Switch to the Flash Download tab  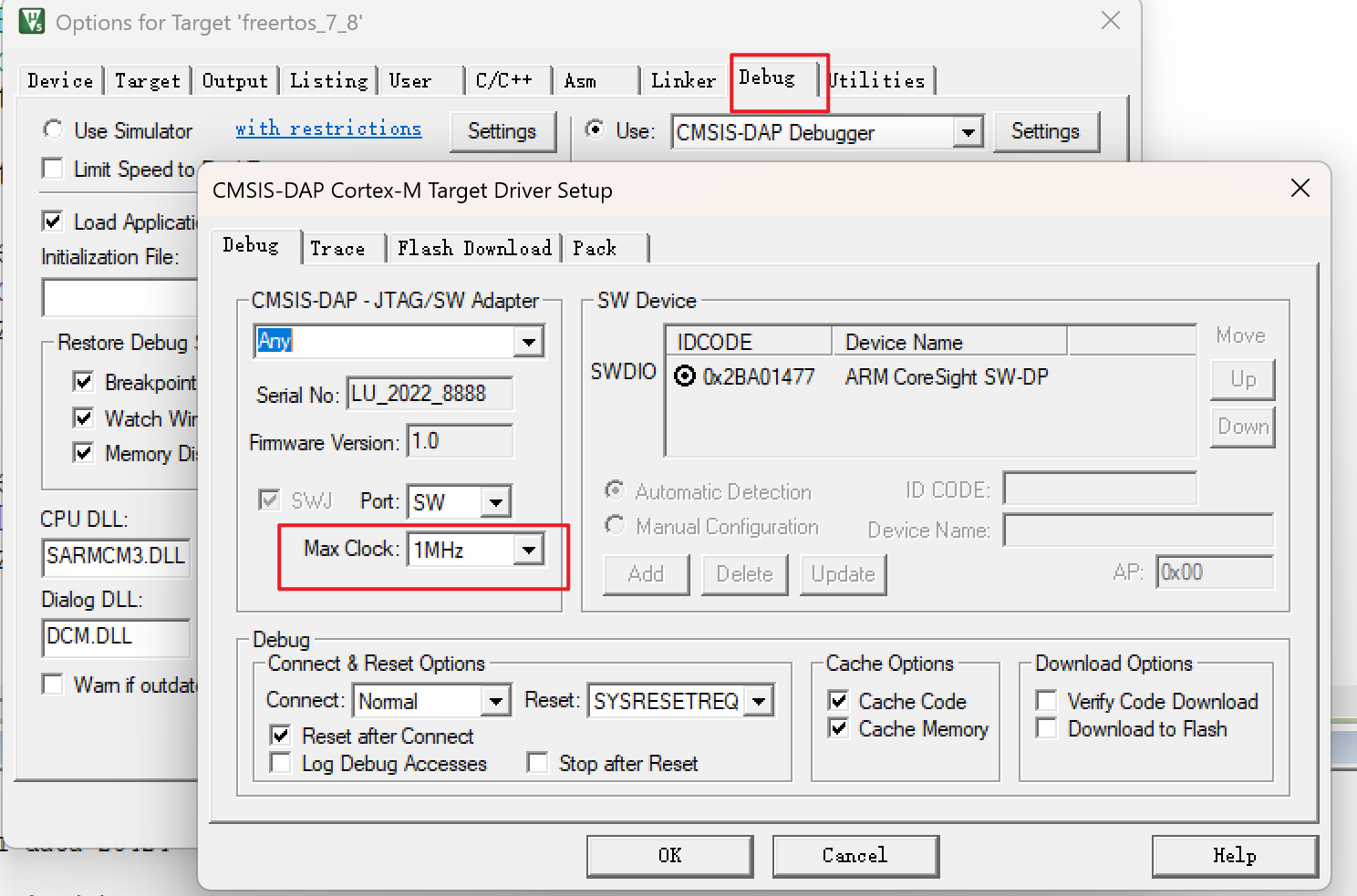(x=474, y=247)
